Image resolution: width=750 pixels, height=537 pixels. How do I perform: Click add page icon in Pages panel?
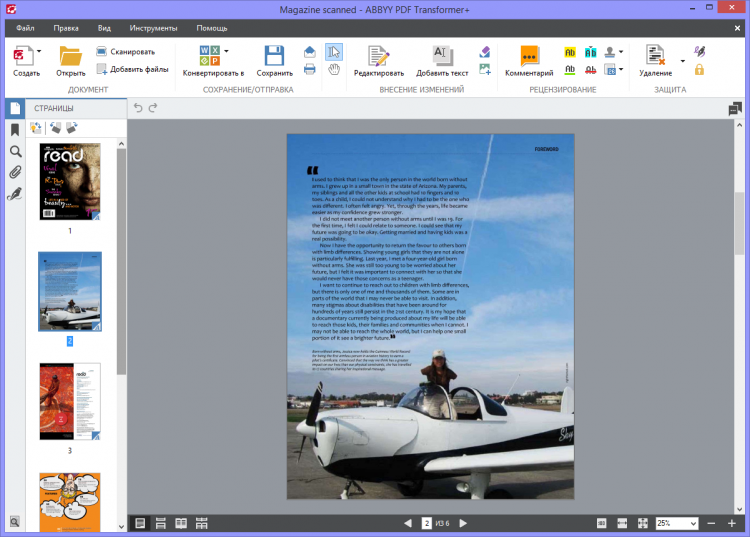[36, 128]
